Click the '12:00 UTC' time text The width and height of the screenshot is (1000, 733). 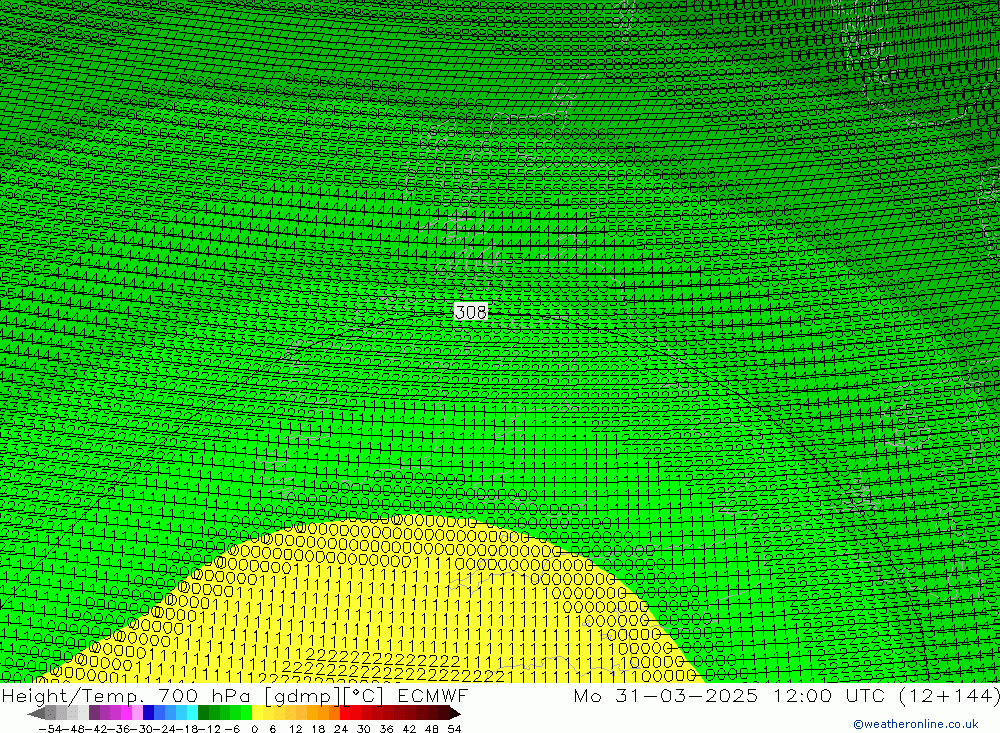coord(830,695)
